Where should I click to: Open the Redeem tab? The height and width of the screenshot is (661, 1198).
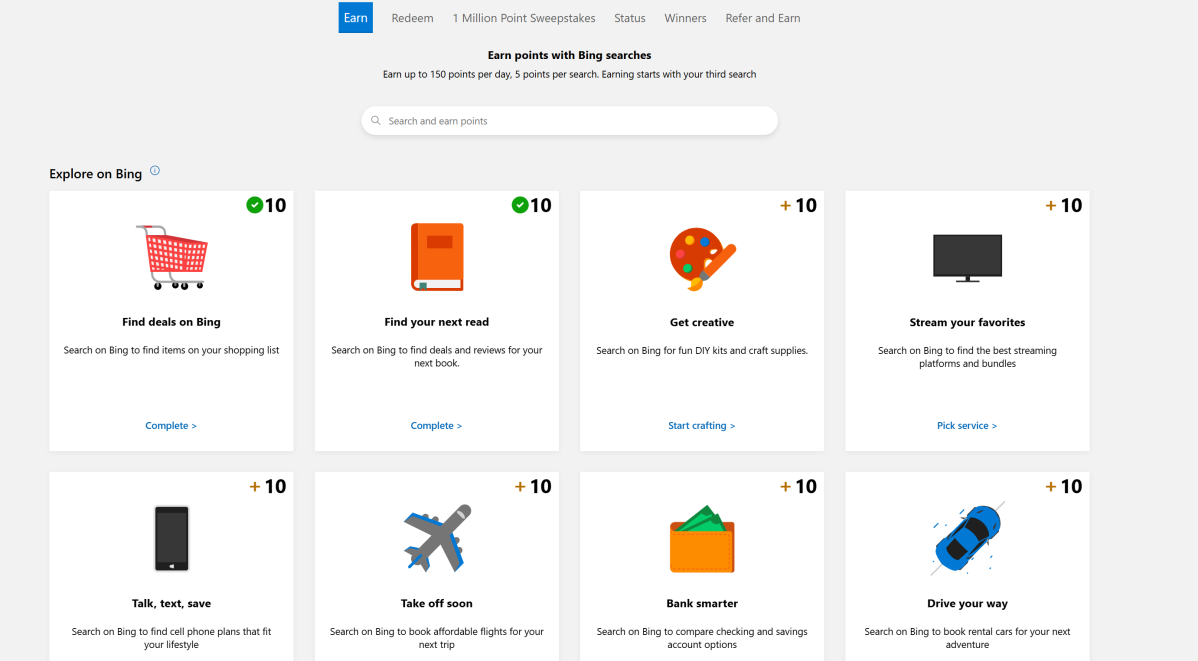[x=412, y=18]
